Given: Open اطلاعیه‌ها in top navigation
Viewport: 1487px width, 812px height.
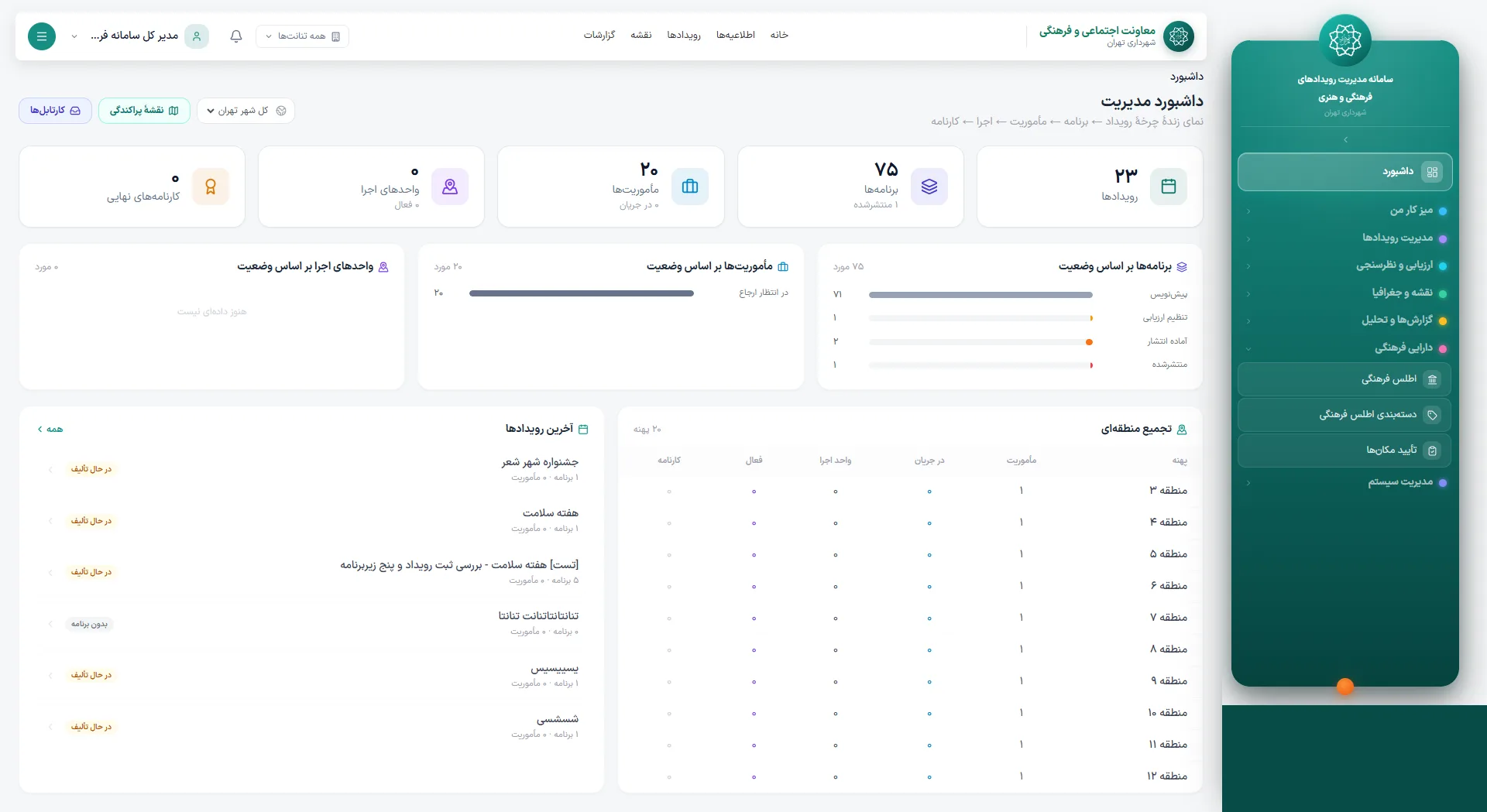Looking at the screenshot, I should click(x=735, y=36).
